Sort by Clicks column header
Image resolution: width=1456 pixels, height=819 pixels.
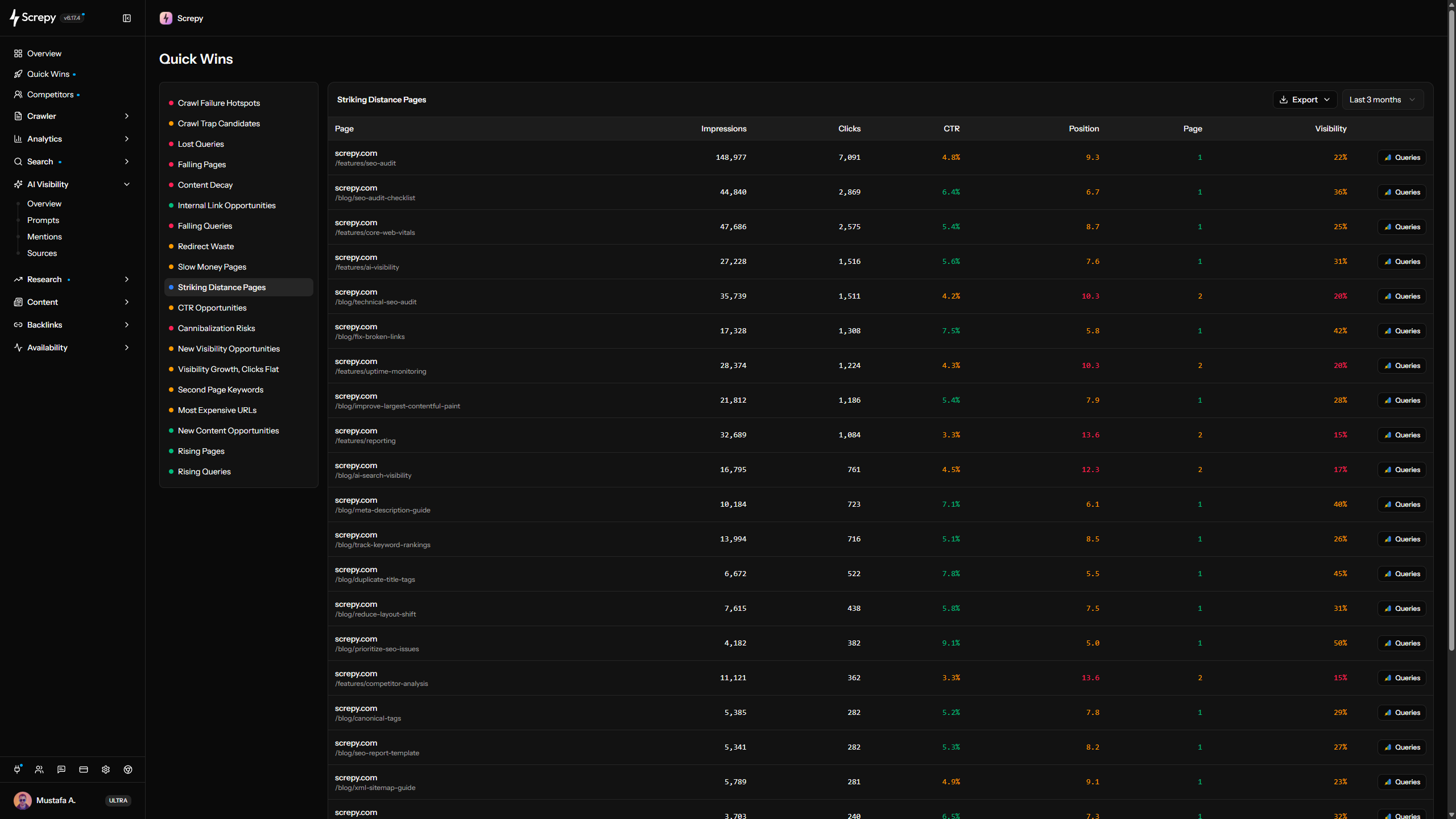(849, 129)
